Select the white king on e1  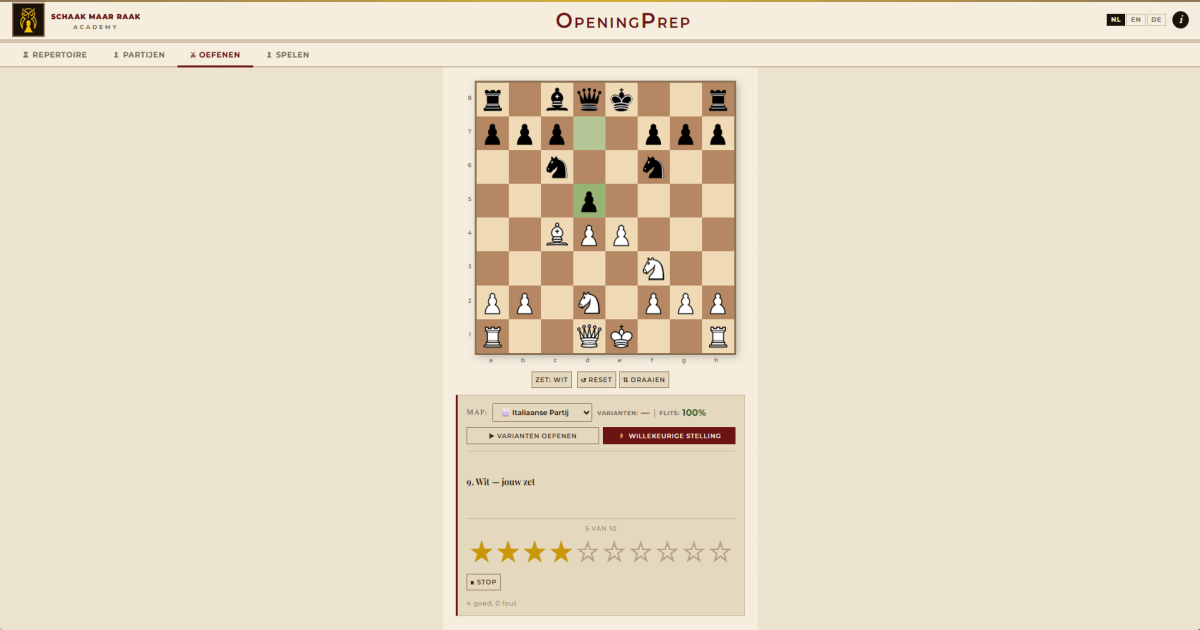pyautogui.click(x=622, y=337)
